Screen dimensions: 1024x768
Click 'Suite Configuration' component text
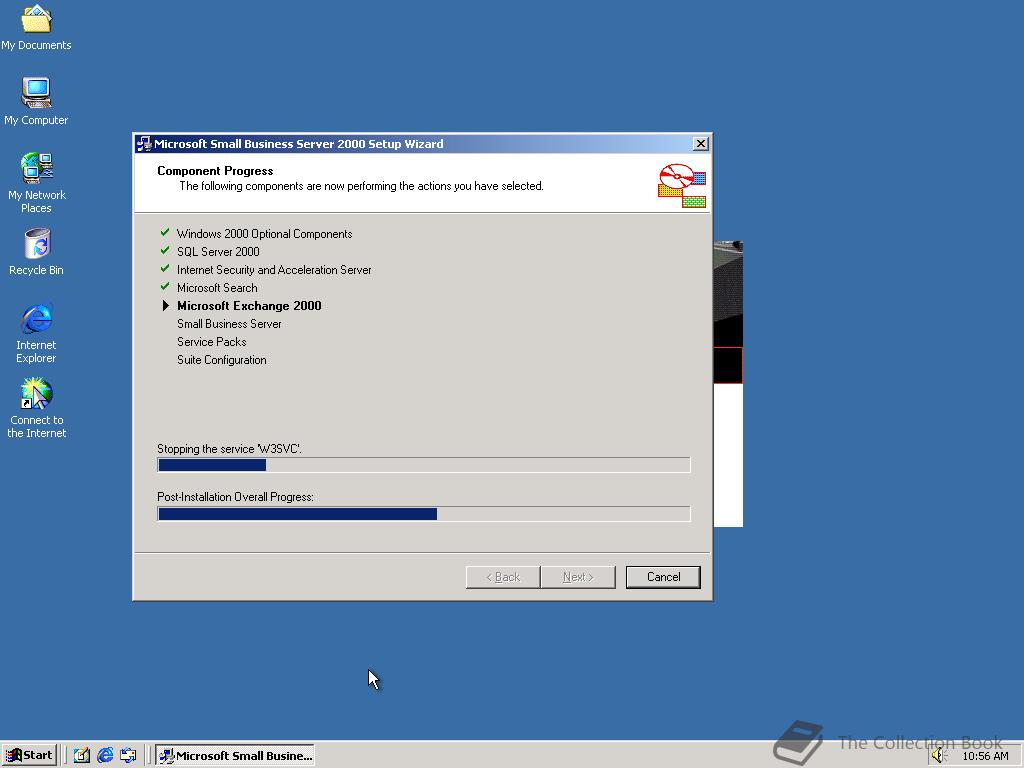(221, 360)
